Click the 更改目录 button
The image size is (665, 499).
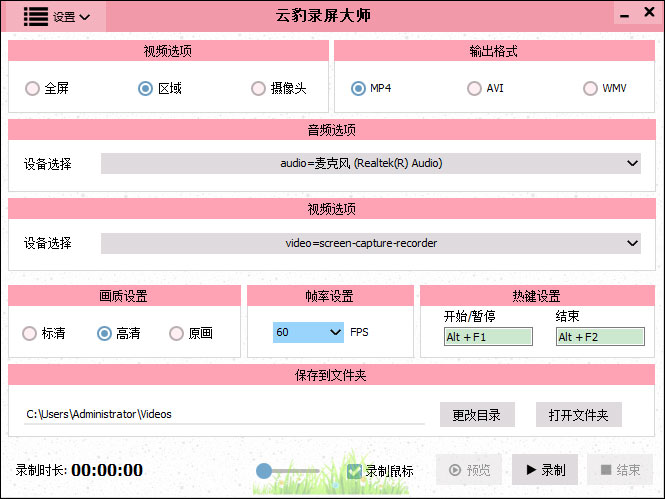point(477,415)
